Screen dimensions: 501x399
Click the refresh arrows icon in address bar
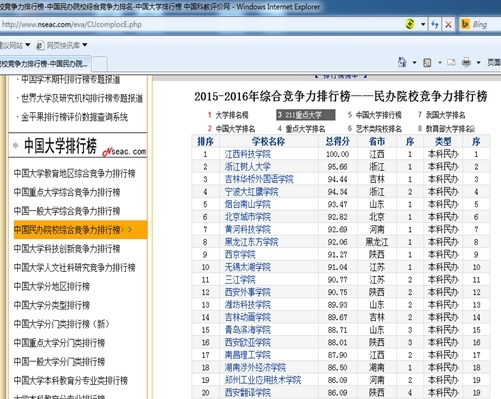pyautogui.click(x=435, y=24)
